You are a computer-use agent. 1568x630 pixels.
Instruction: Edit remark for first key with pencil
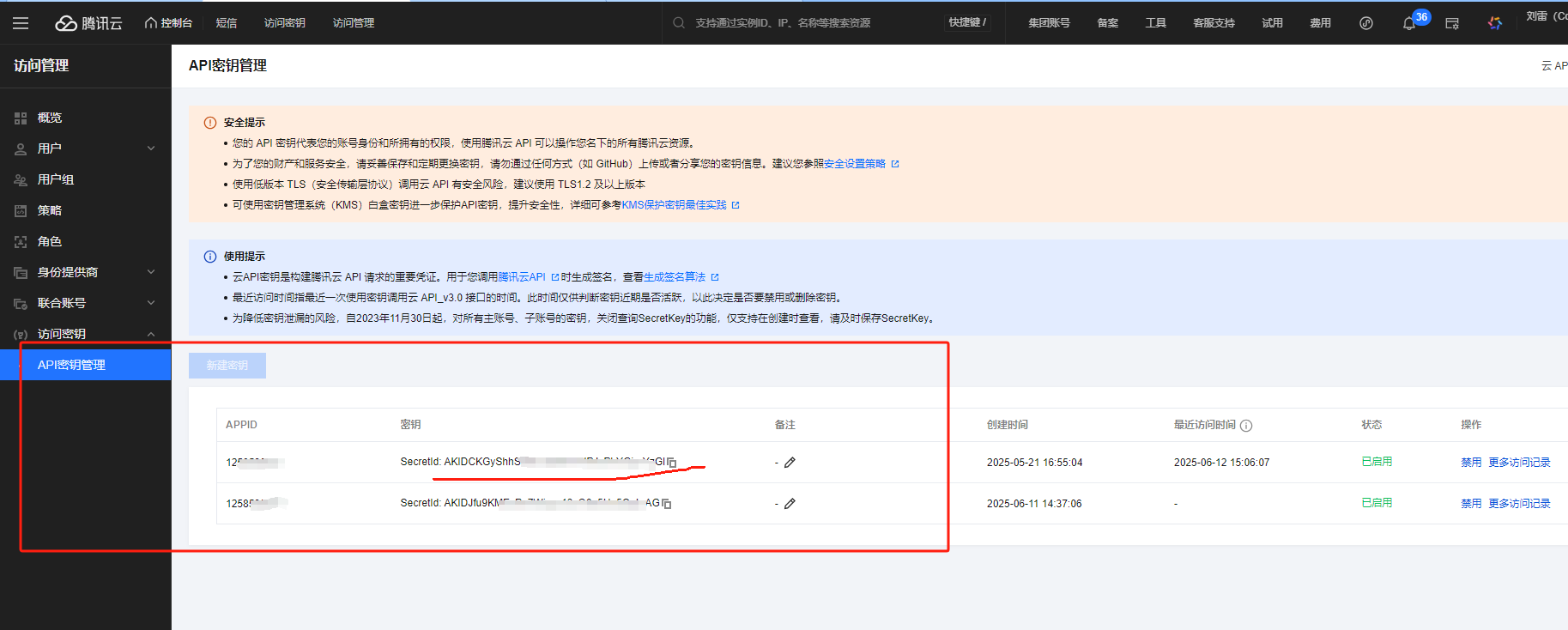tap(790, 463)
